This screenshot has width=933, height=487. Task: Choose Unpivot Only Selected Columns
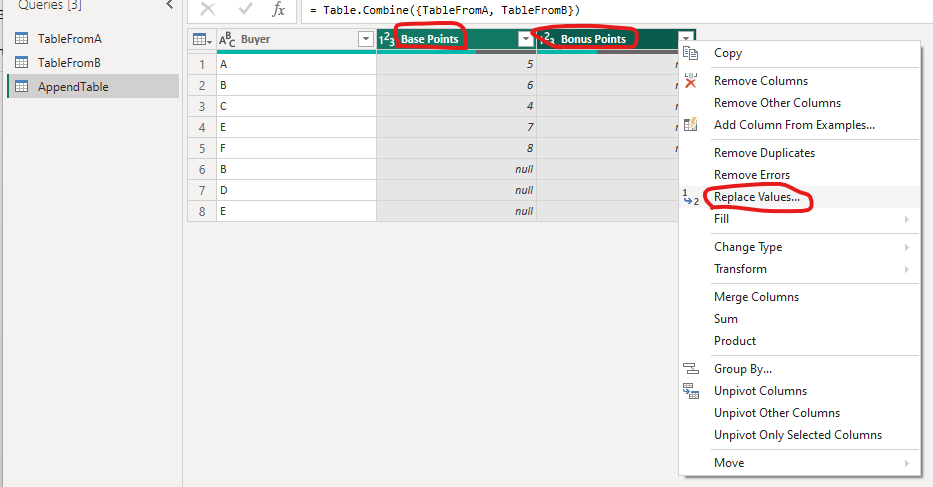[x=797, y=435]
